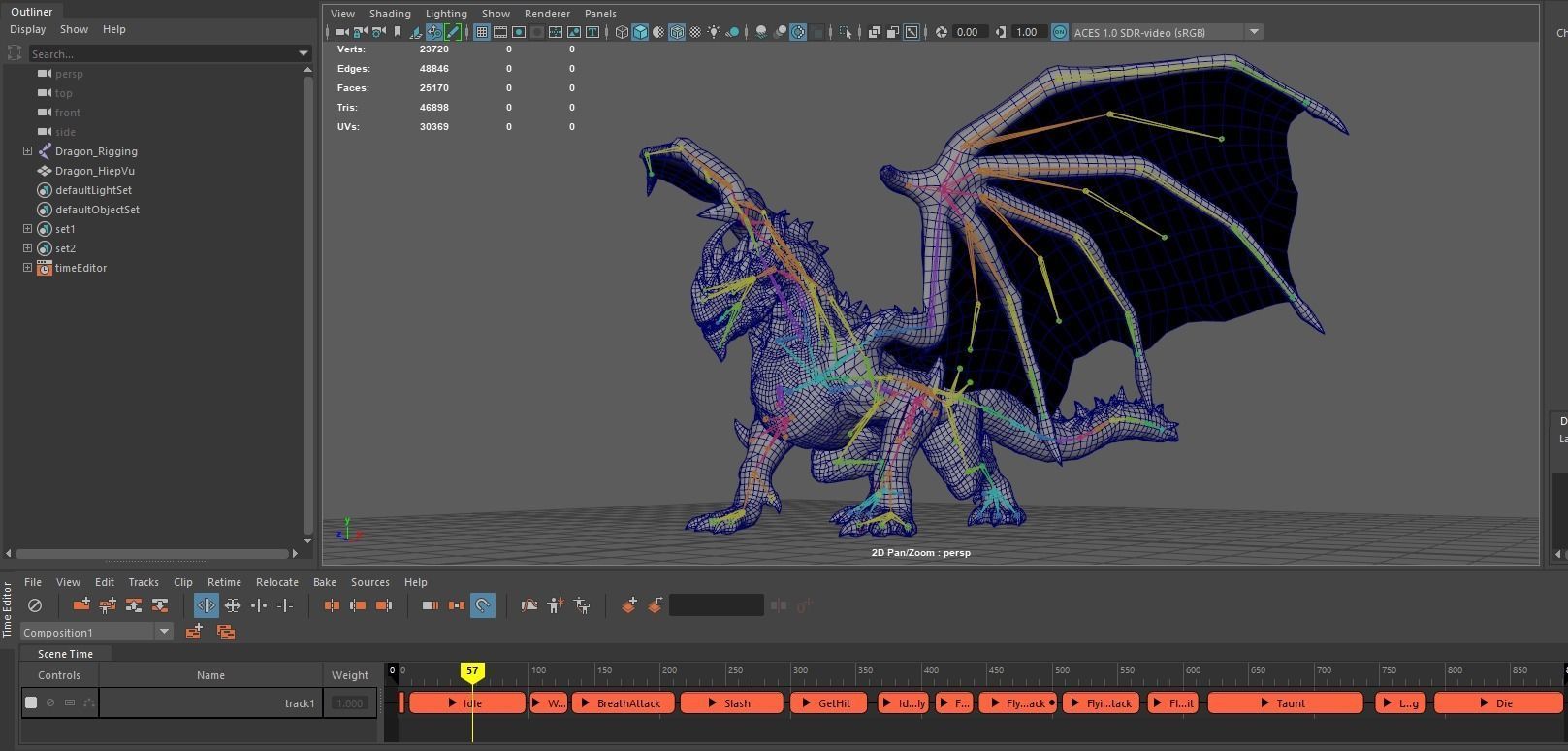
Task: Click the add animation layer icon
Action: (x=629, y=605)
